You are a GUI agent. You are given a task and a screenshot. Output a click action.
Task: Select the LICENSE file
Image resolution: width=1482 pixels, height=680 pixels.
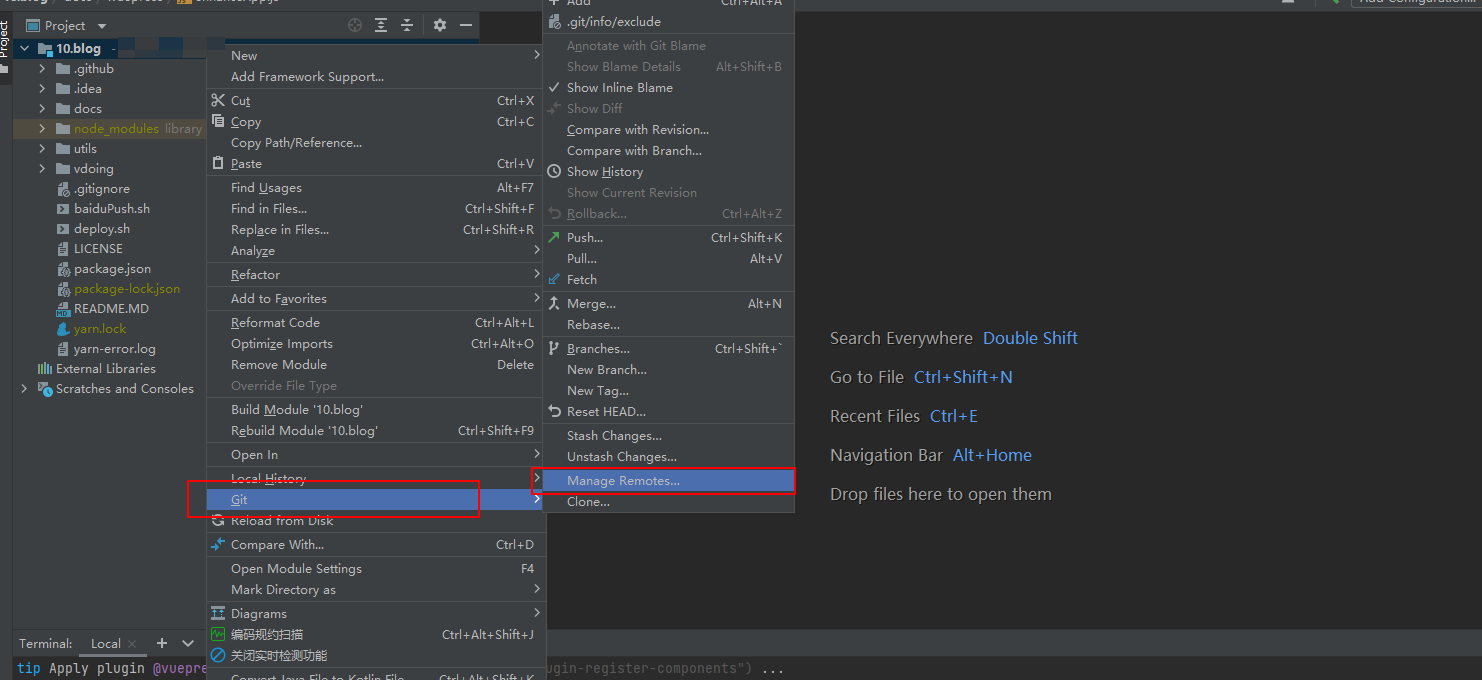pos(98,249)
